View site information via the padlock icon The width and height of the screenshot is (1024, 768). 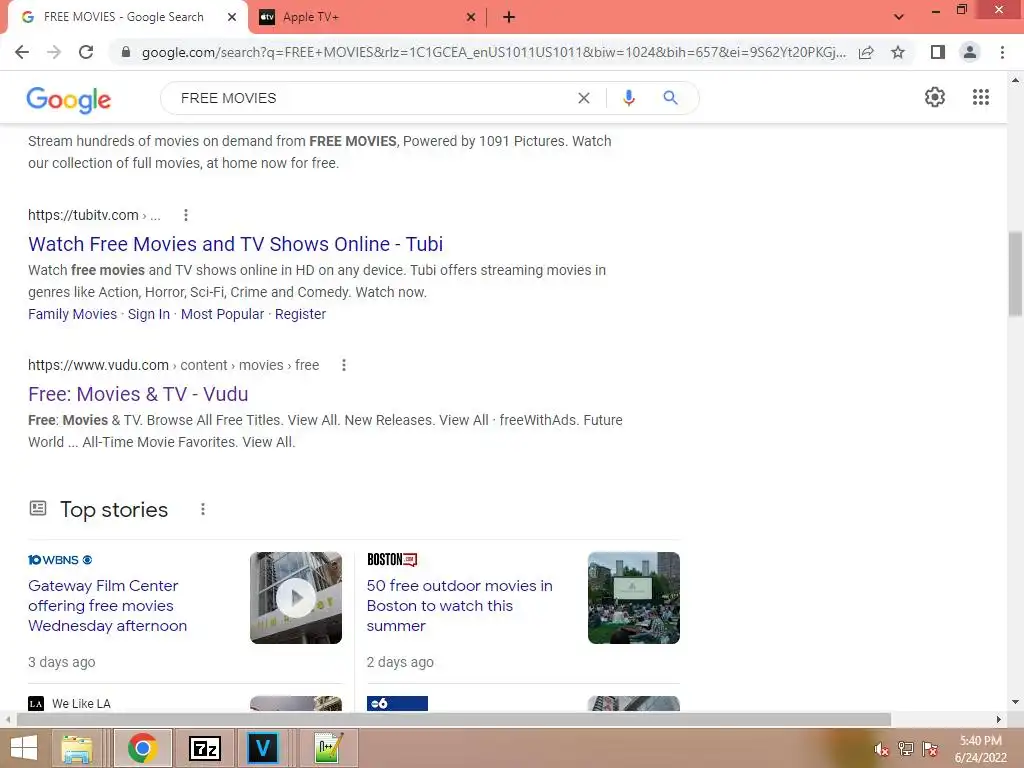126,52
